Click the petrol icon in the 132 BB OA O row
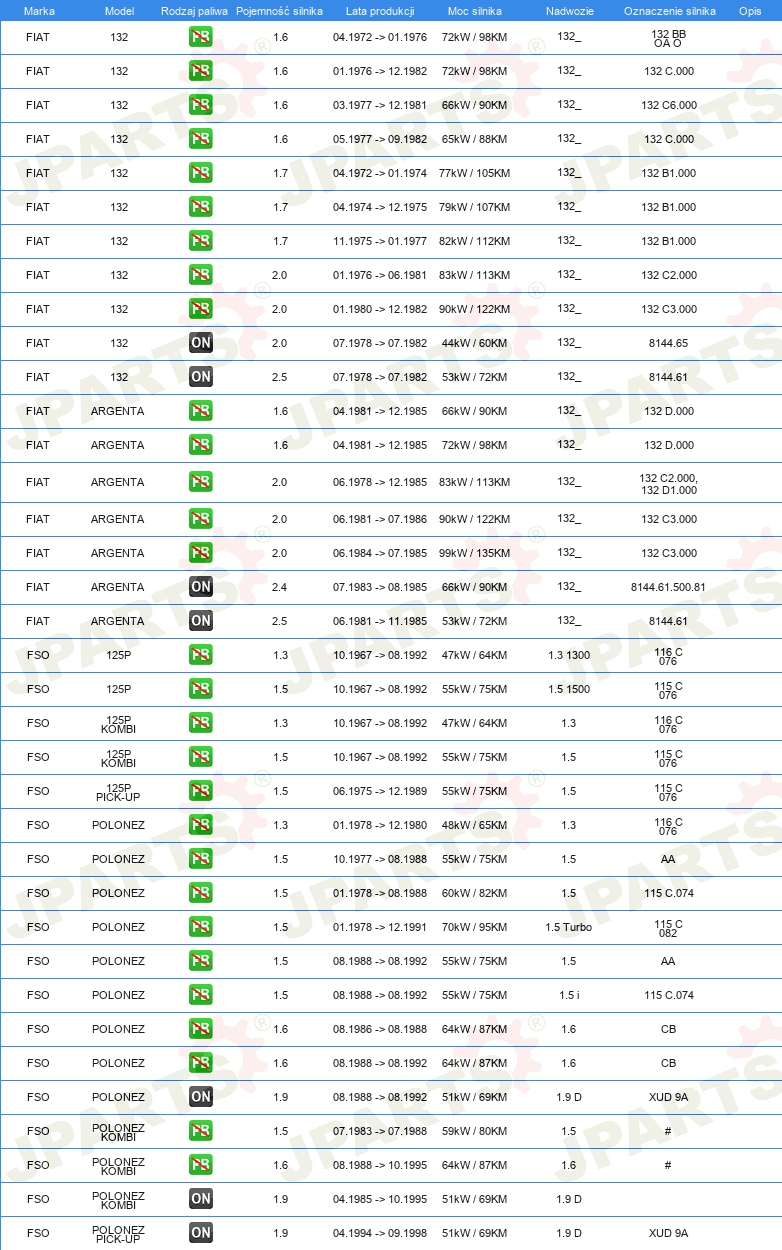 (201, 37)
